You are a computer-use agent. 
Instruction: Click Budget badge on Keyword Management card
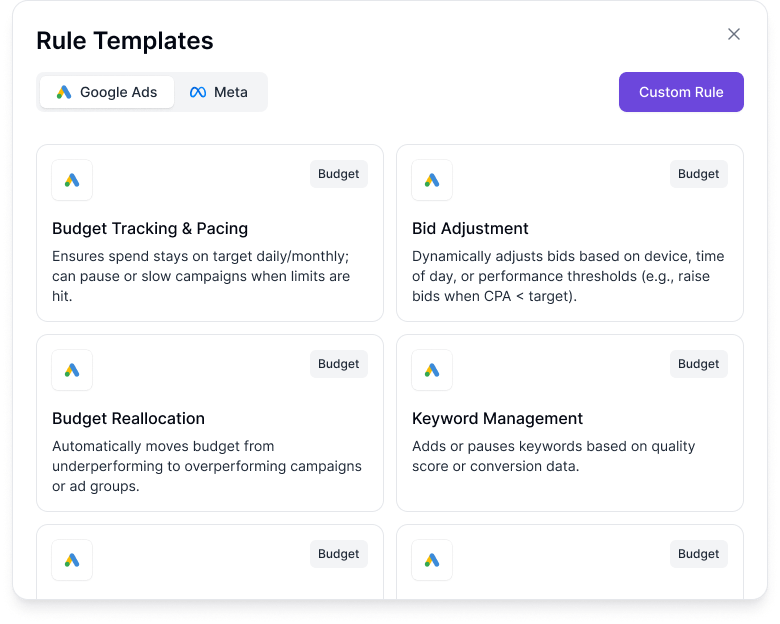(x=699, y=364)
